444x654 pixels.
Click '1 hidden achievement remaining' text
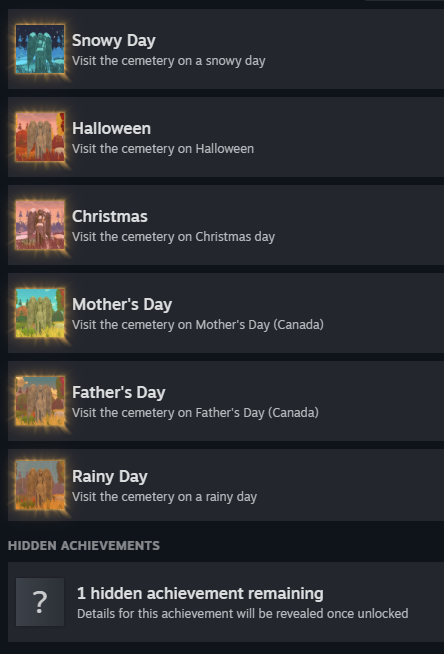tap(200, 594)
